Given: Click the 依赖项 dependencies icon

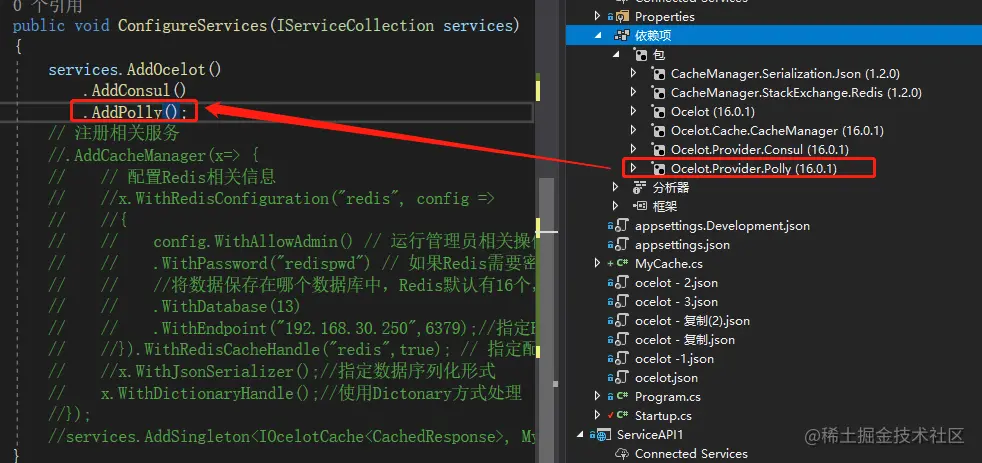Looking at the screenshot, I should 623,36.
